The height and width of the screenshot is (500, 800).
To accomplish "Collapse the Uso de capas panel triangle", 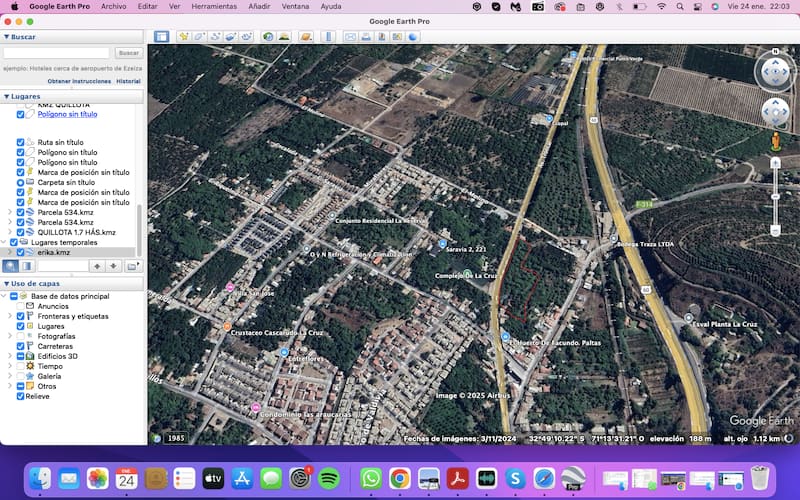I will coord(7,283).
